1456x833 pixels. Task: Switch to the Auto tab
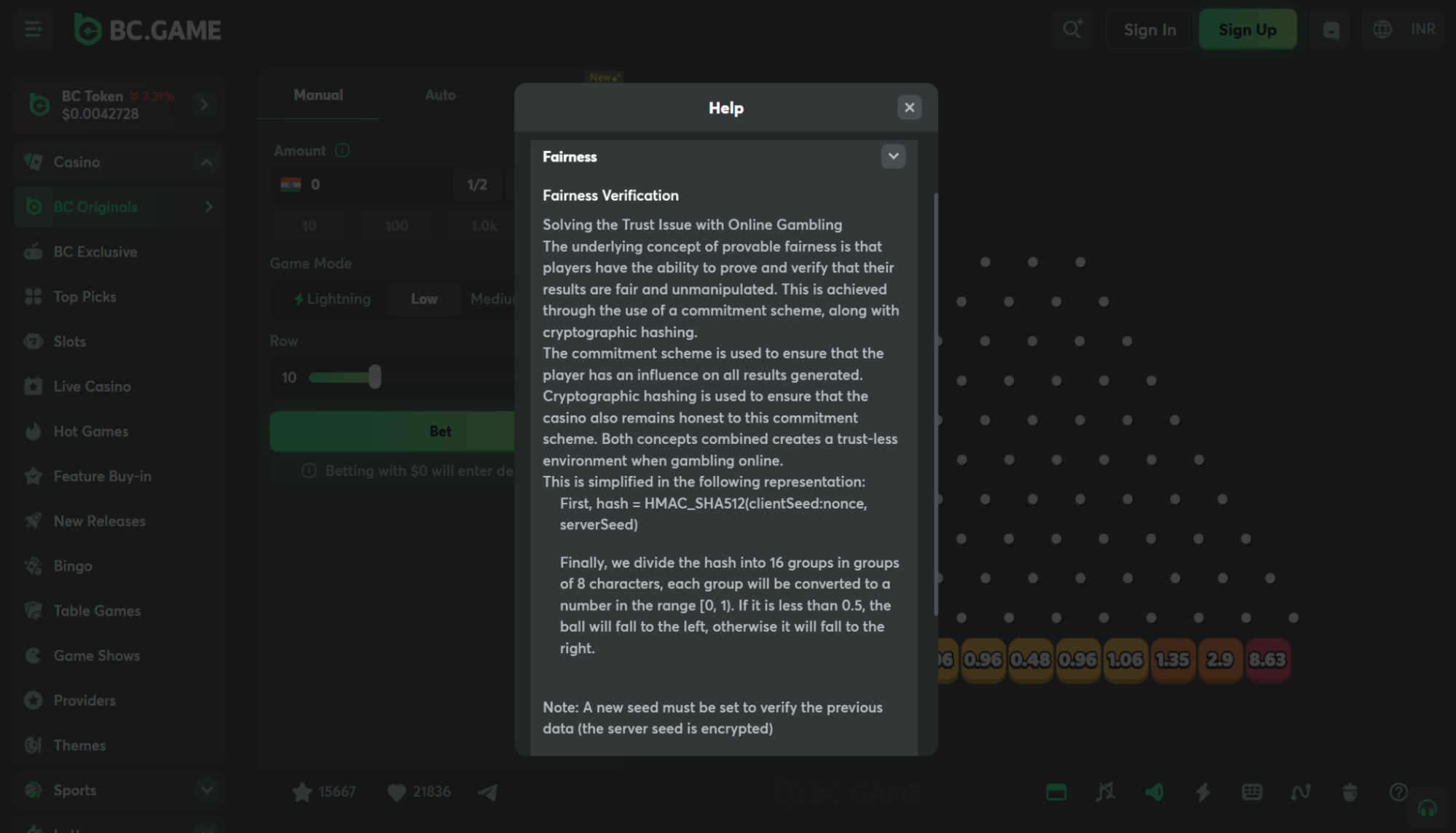(440, 95)
